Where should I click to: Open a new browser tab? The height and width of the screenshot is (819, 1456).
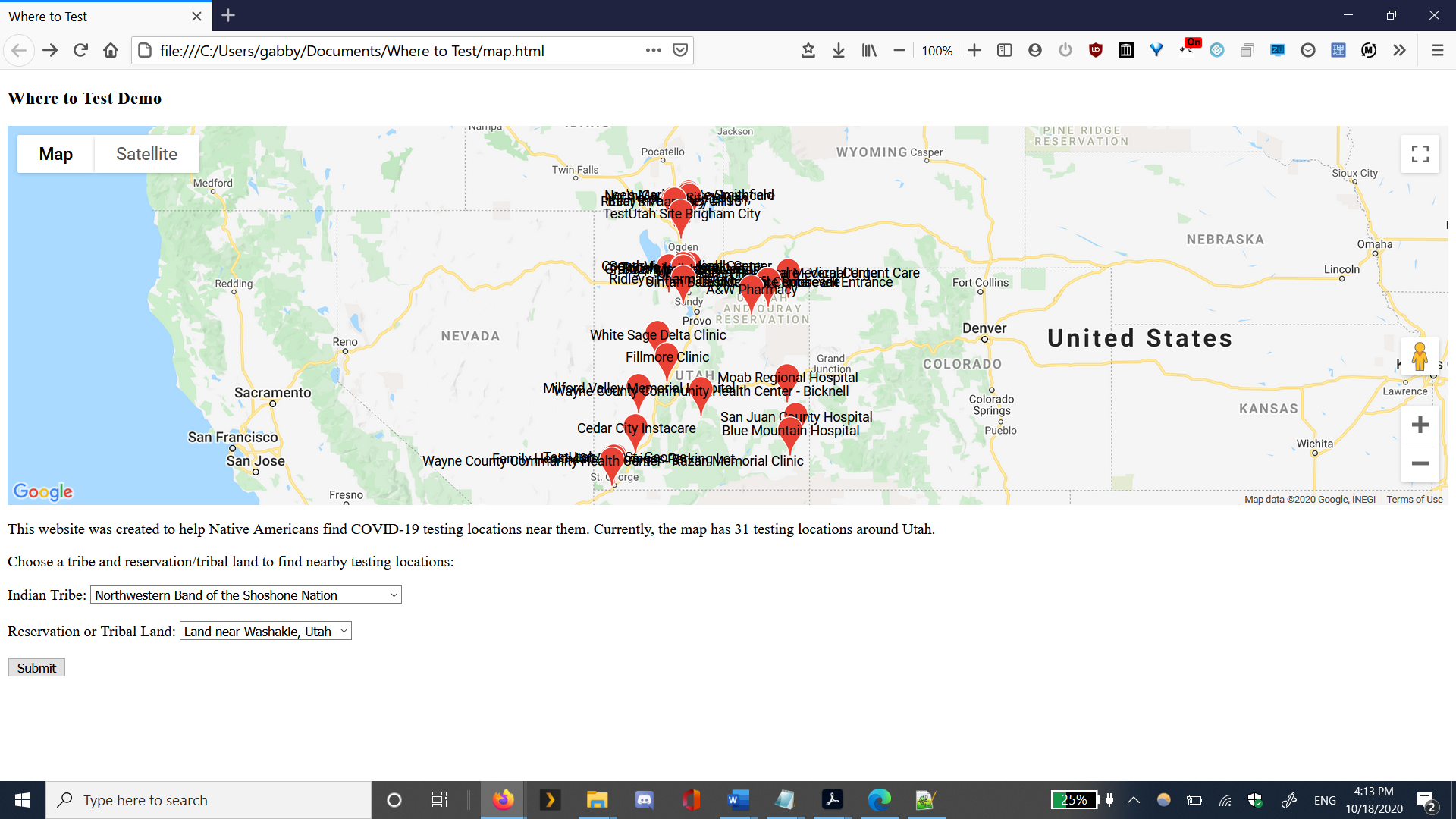point(228,16)
